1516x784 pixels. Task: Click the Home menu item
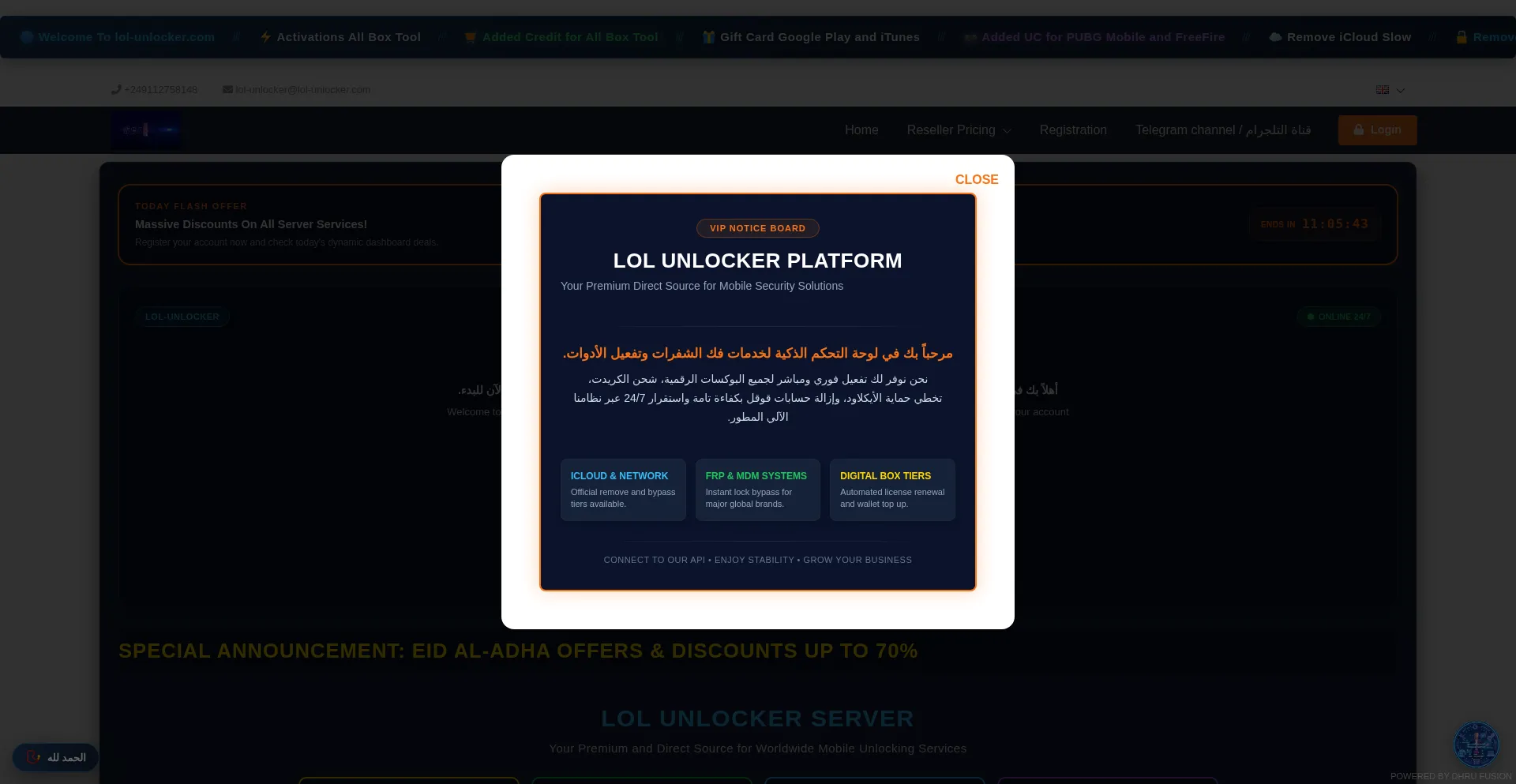coord(861,130)
